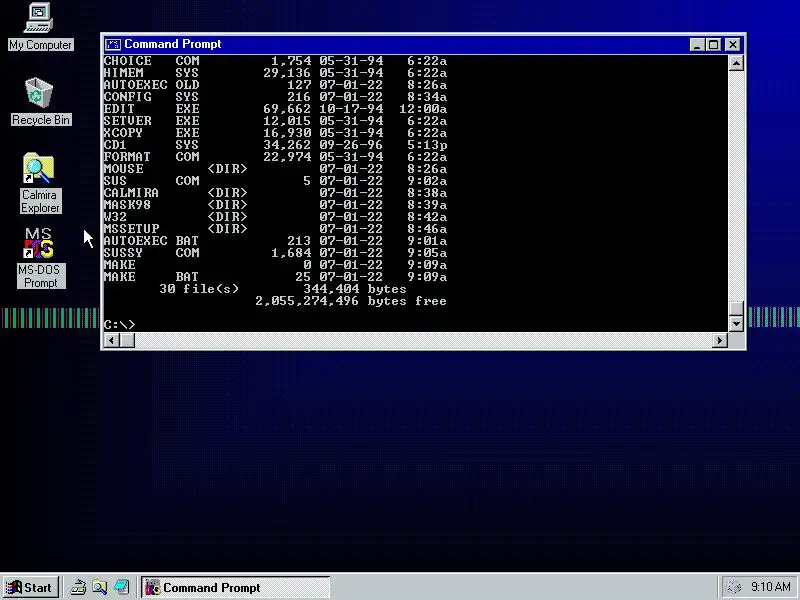Click the W32 directory row
The width and height of the screenshot is (800, 600).
[275, 217]
